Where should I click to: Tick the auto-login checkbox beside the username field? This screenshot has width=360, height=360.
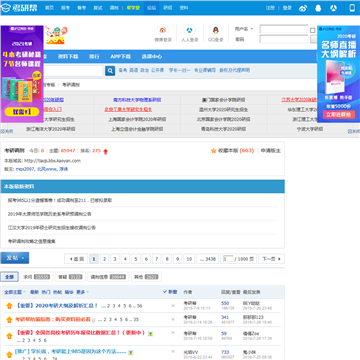[312, 30]
